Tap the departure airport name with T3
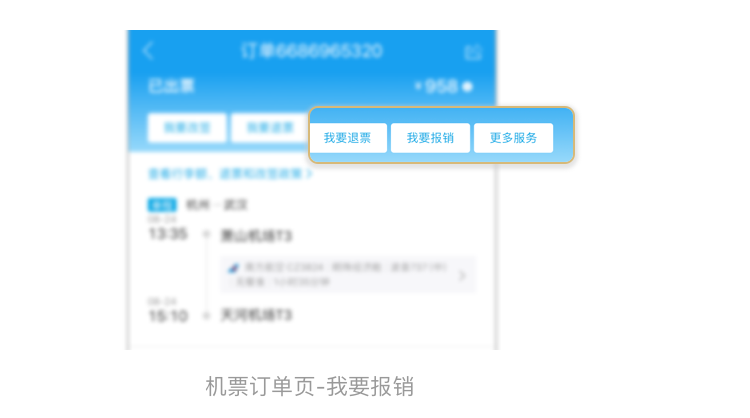Image resolution: width=750 pixels, height=418 pixels. (x=256, y=236)
